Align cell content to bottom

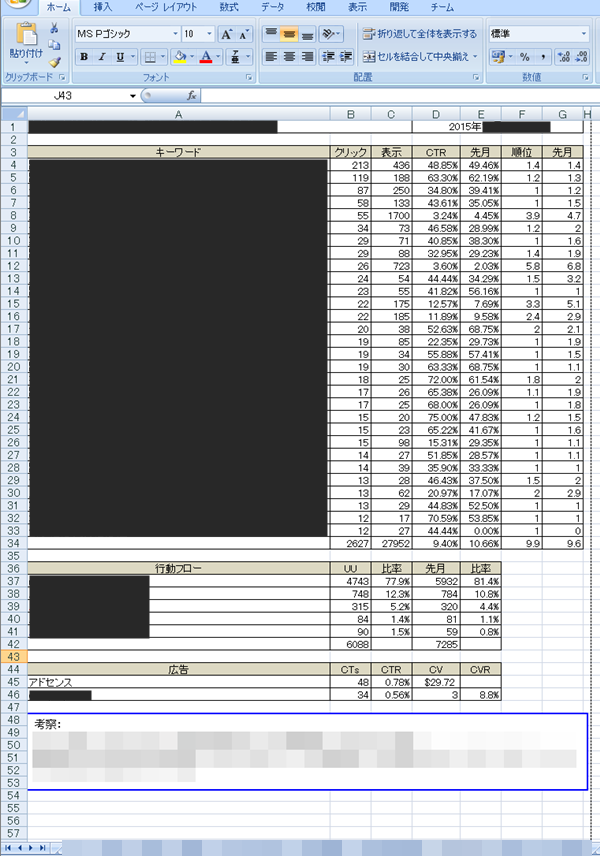pos(307,34)
